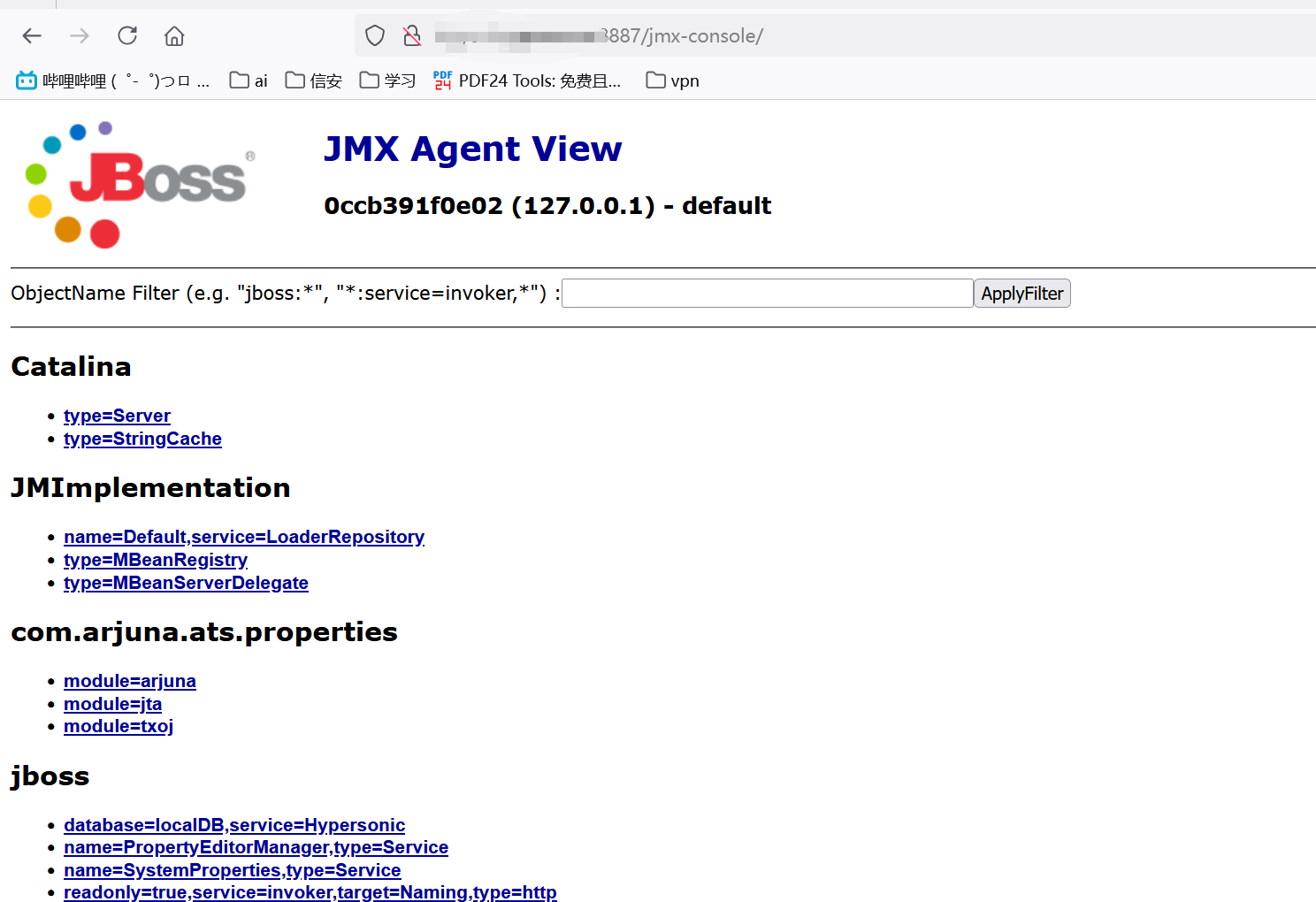This screenshot has height=902, width=1316.
Task: Open name=SystemProperties,type=Service link
Action: tap(232, 870)
